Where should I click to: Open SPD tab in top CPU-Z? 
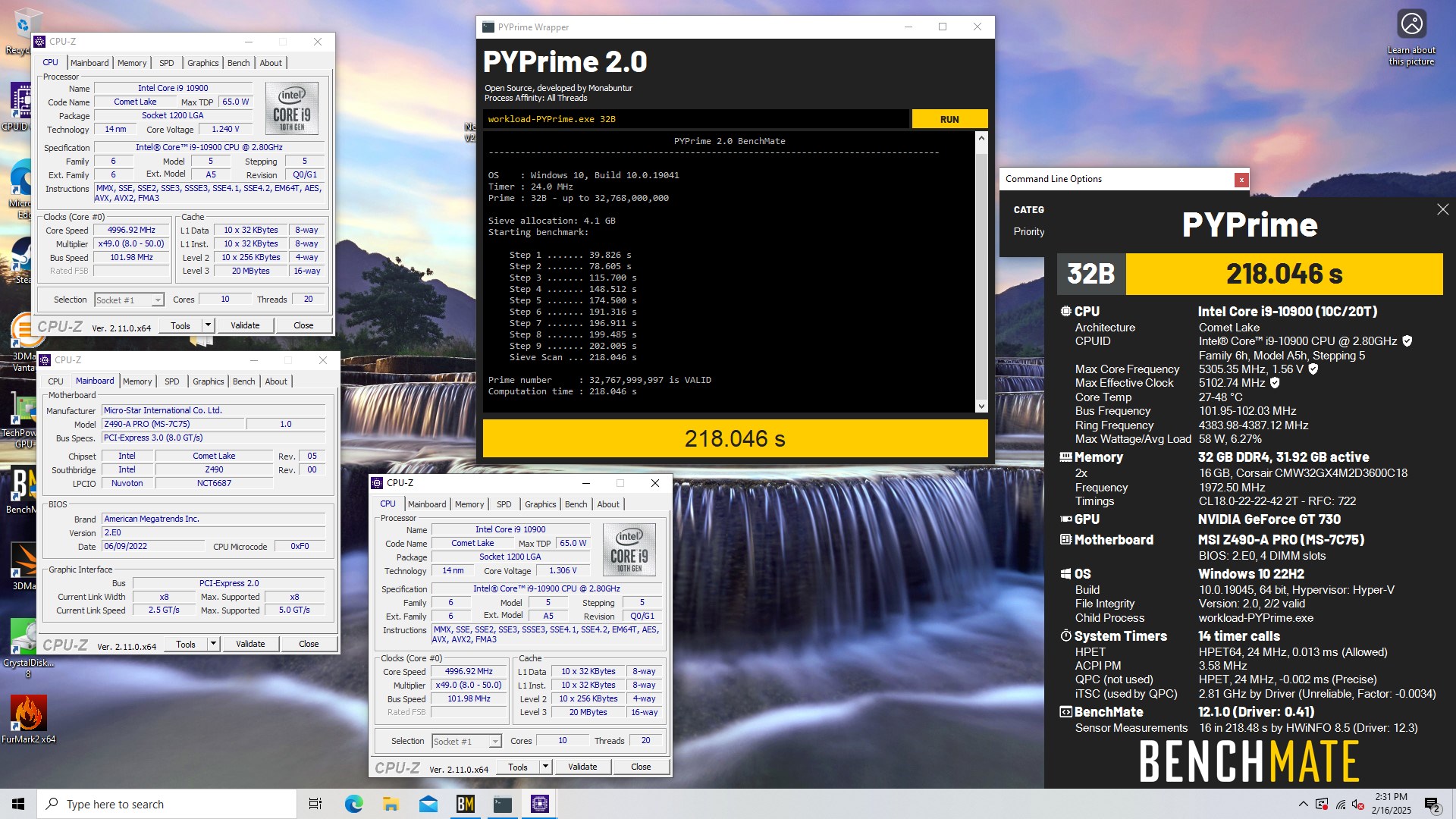(167, 63)
